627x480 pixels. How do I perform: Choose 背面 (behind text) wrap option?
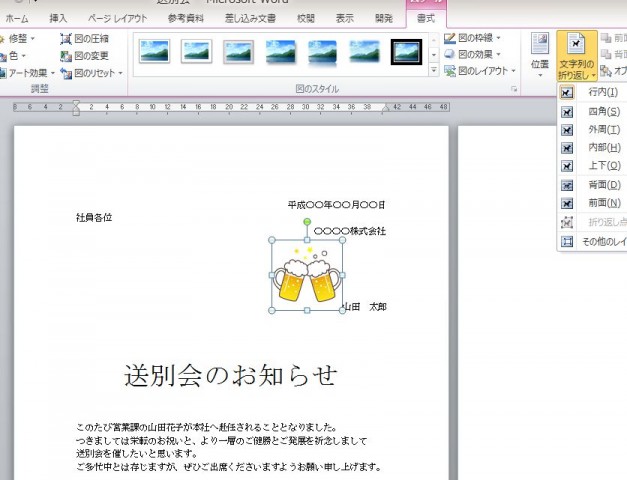click(603, 185)
